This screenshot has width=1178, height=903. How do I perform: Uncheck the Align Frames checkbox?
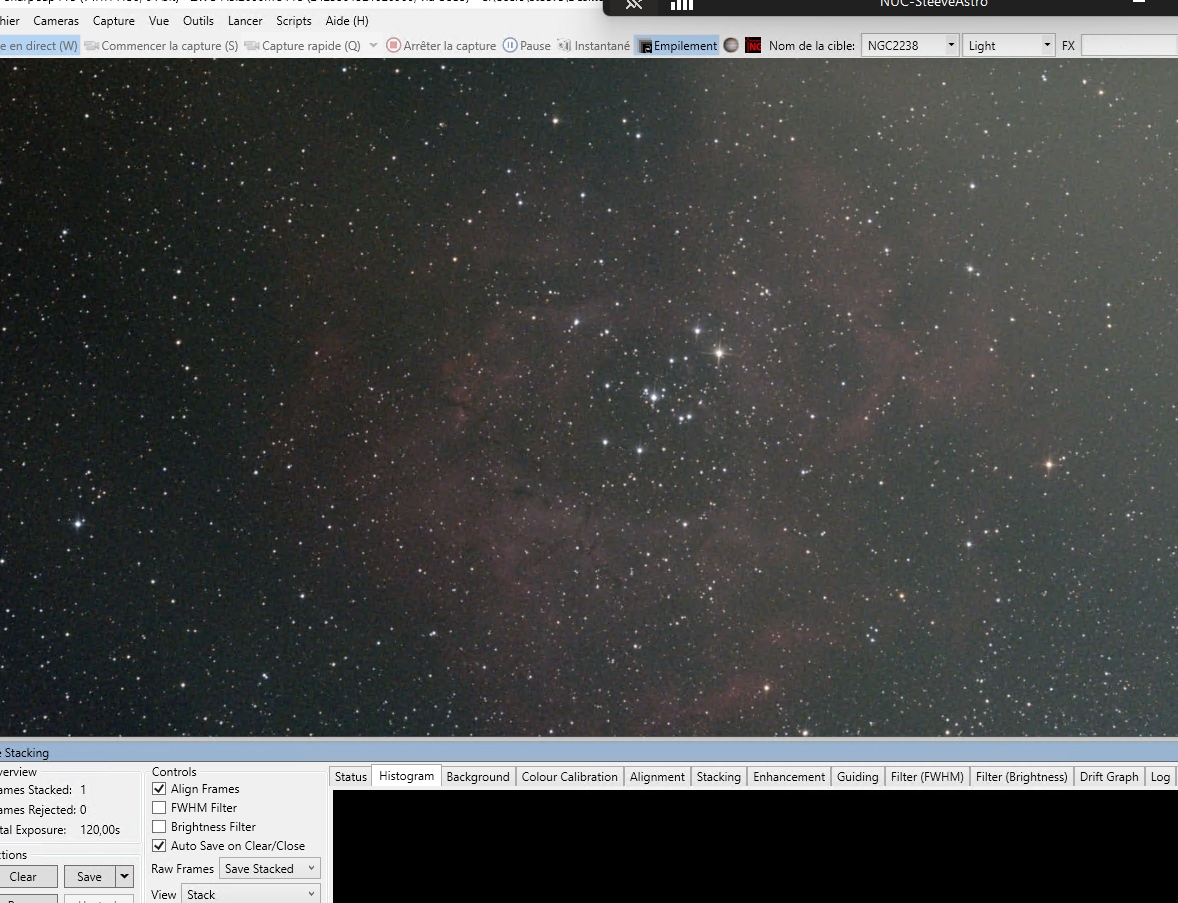159,789
